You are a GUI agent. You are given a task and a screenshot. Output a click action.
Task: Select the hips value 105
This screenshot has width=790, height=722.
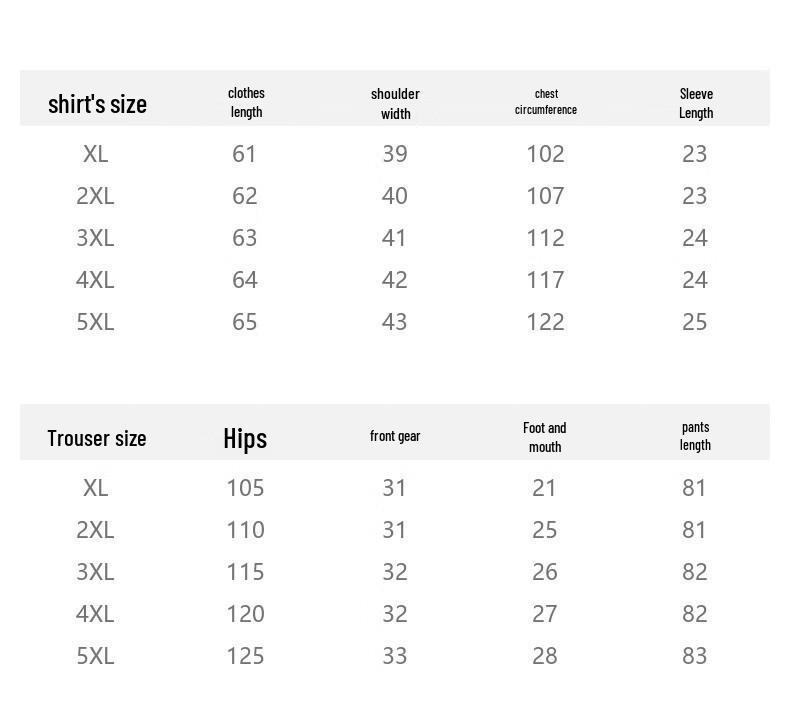click(x=245, y=488)
